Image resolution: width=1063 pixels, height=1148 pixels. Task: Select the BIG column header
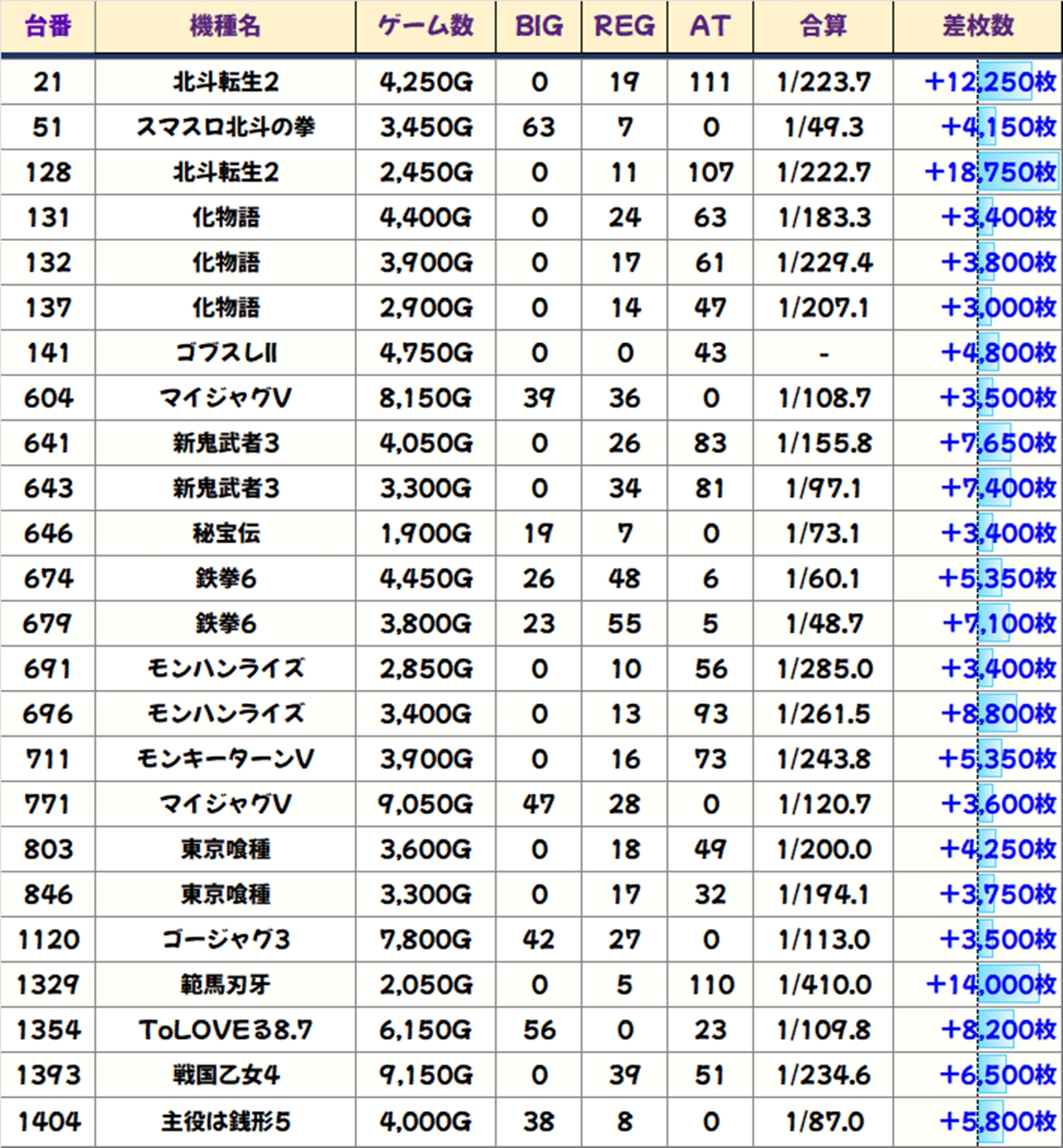point(539,27)
